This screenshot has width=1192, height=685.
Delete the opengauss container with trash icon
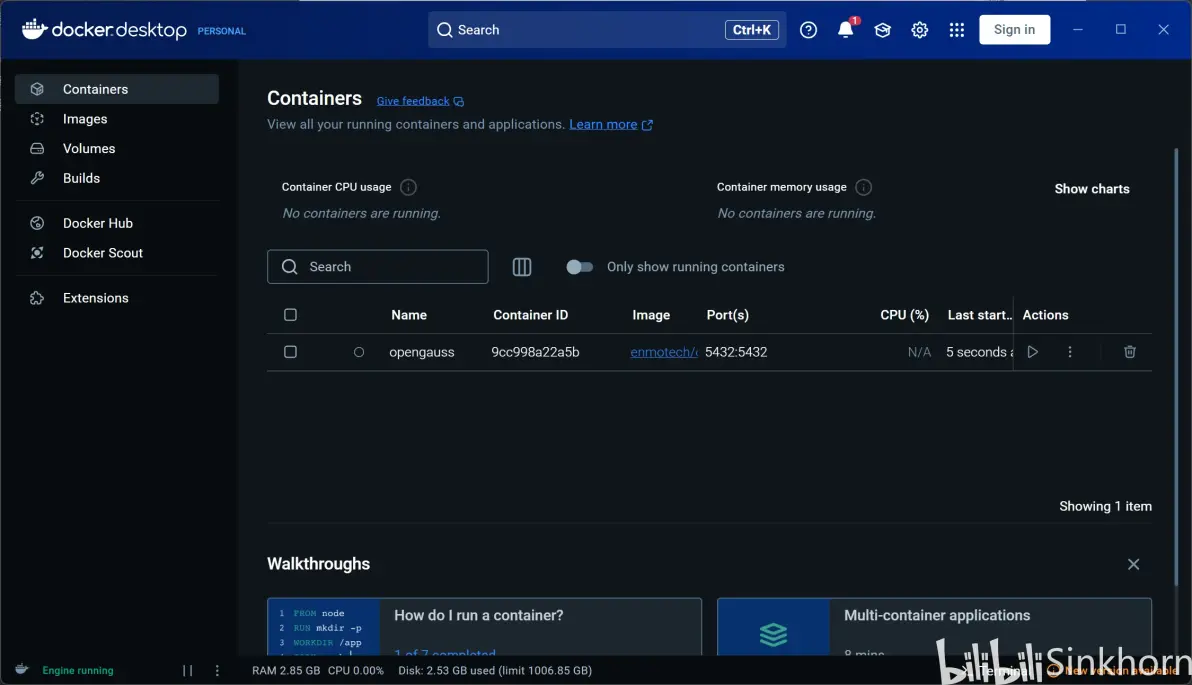click(1130, 352)
